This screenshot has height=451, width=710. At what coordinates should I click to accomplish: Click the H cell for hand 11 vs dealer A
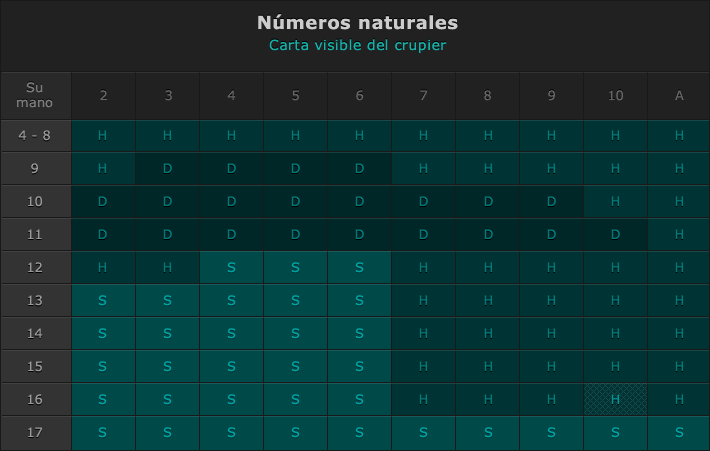click(679, 235)
